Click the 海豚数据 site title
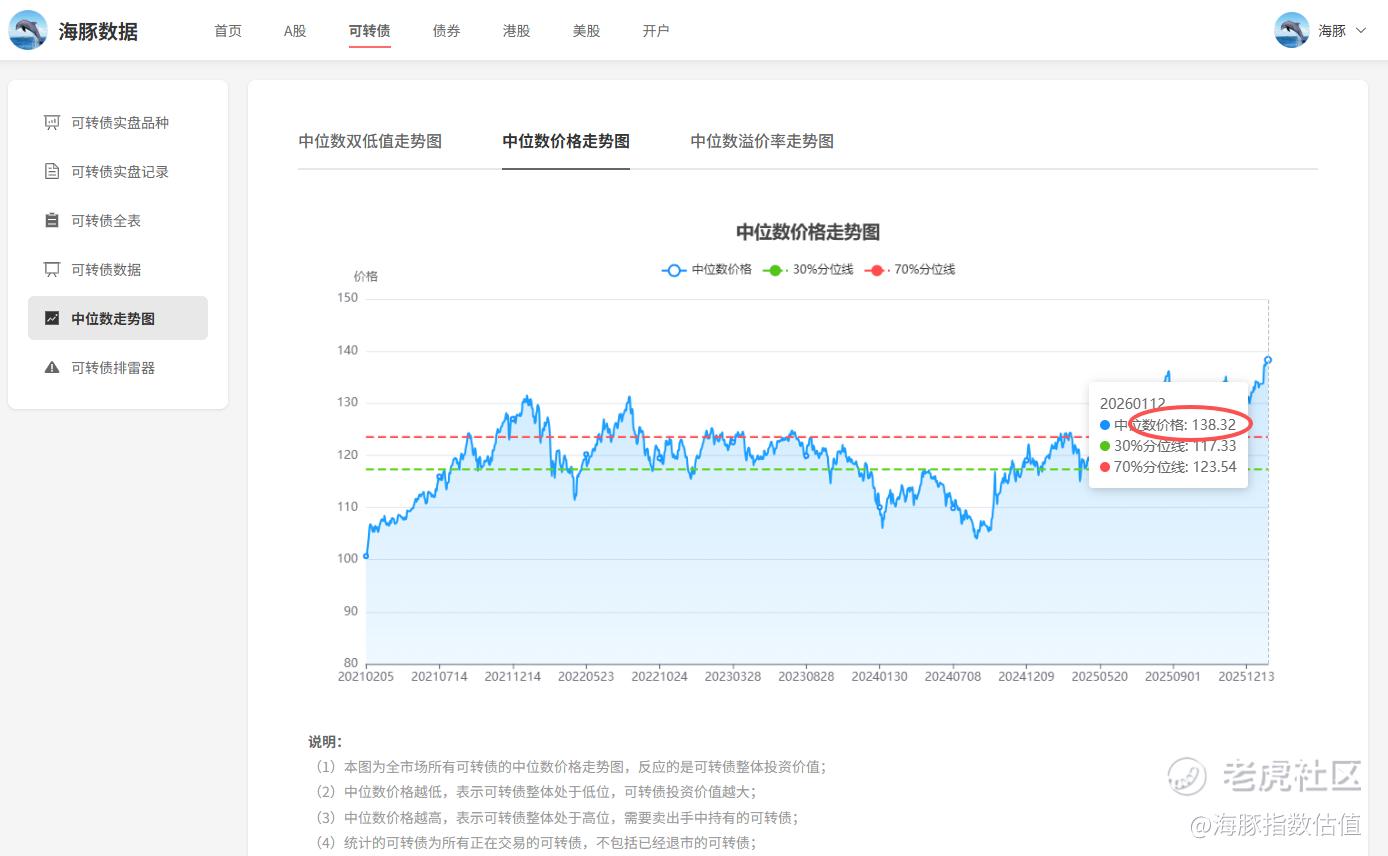 click(98, 31)
